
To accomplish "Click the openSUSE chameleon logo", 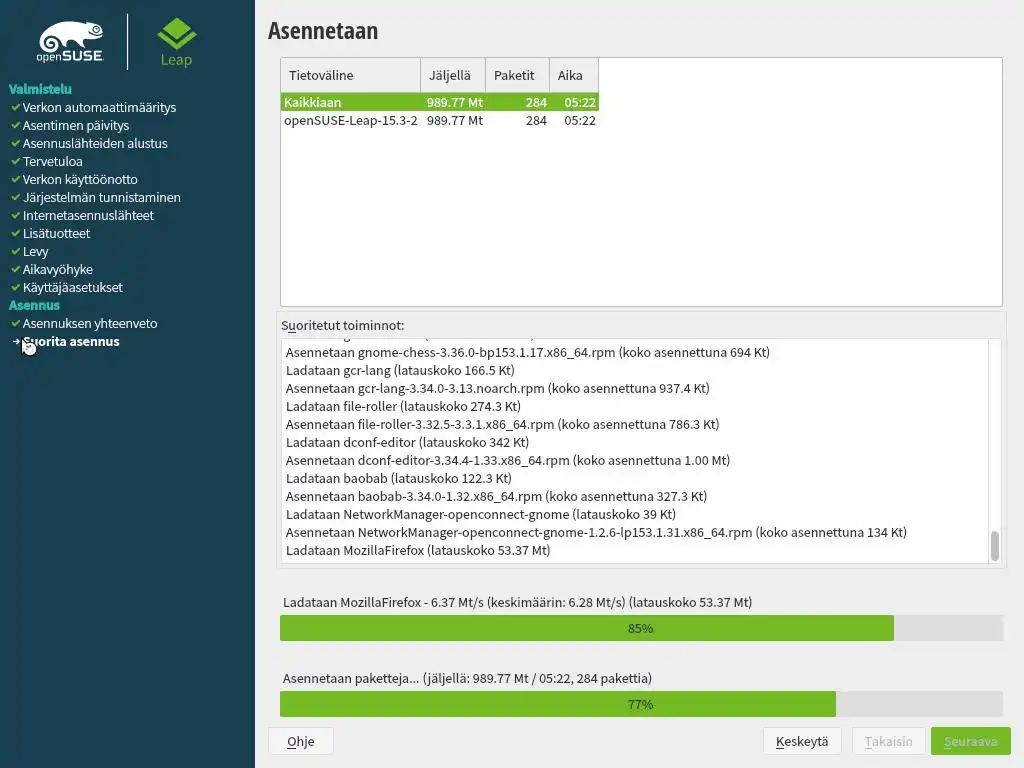I will 71,41.
